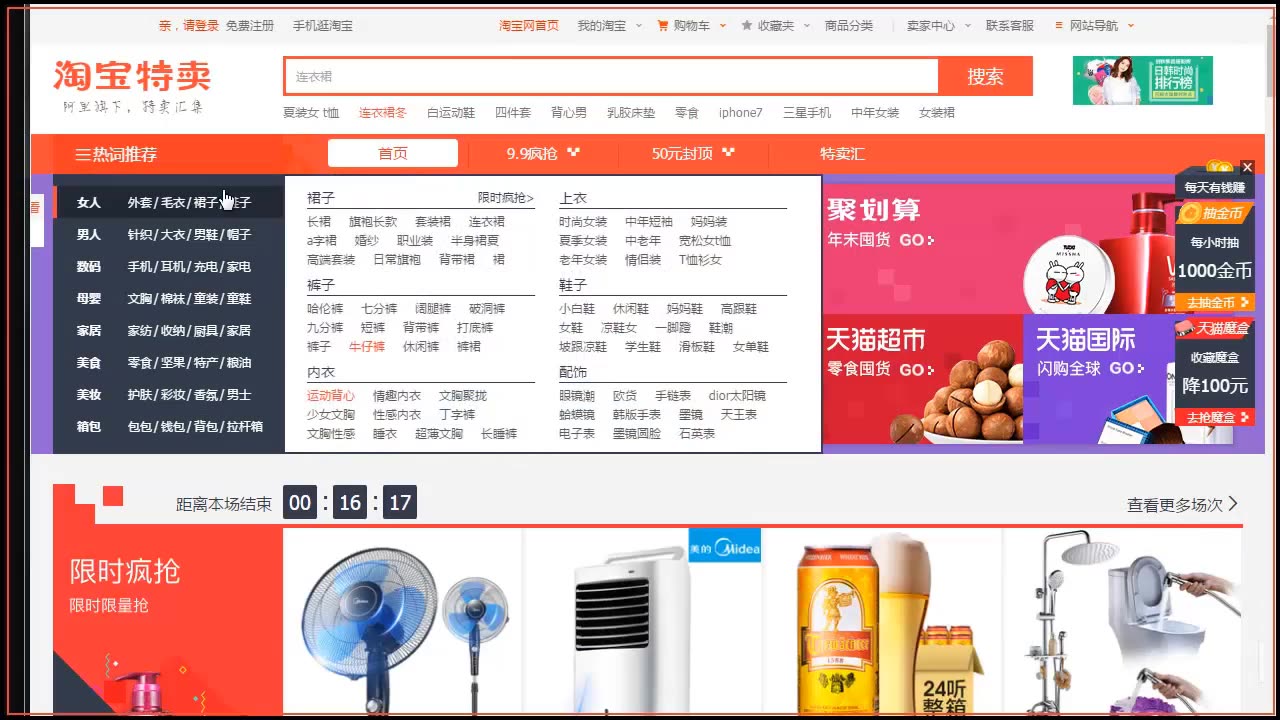Click the 天猫魔盒 icon label

click(1215, 328)
